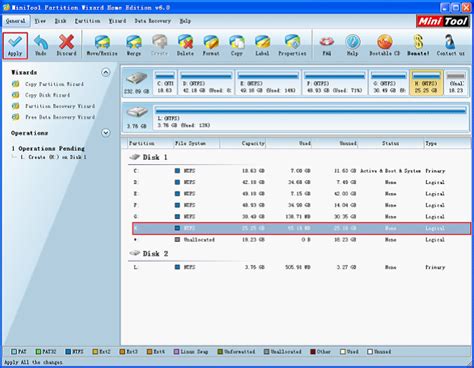Screen dimensions: 474x368
Task: Select E: partition block in disk map
Action: 268,83
